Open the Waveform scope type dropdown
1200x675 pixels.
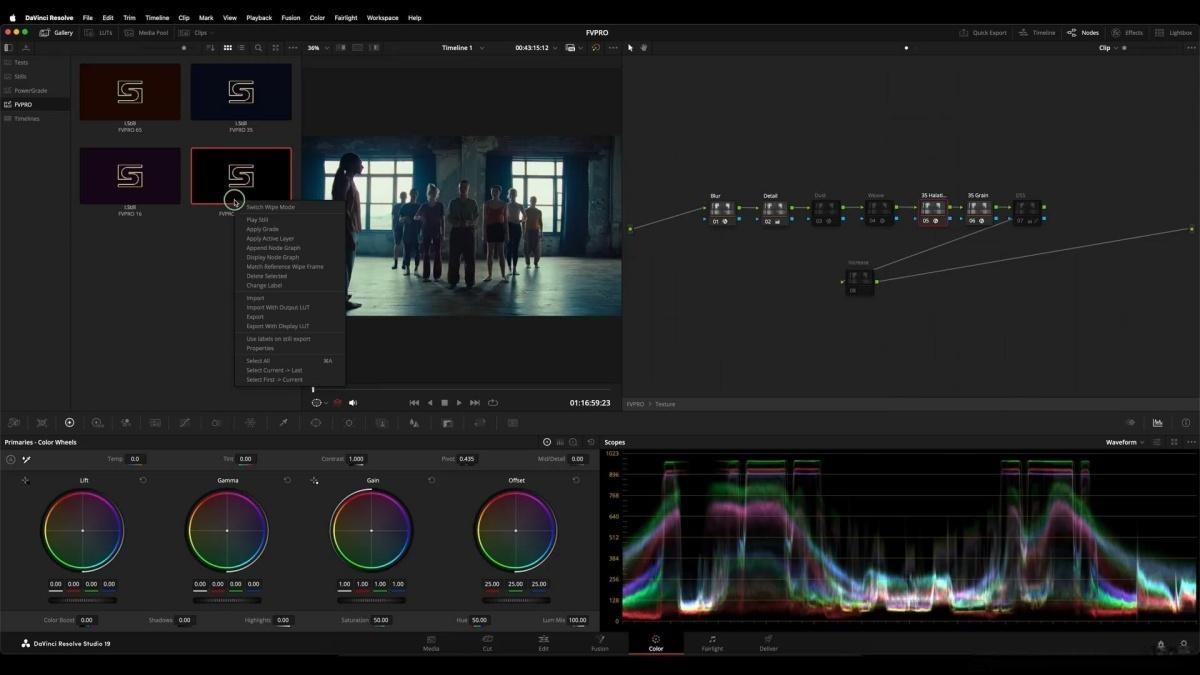[1125, 442]
